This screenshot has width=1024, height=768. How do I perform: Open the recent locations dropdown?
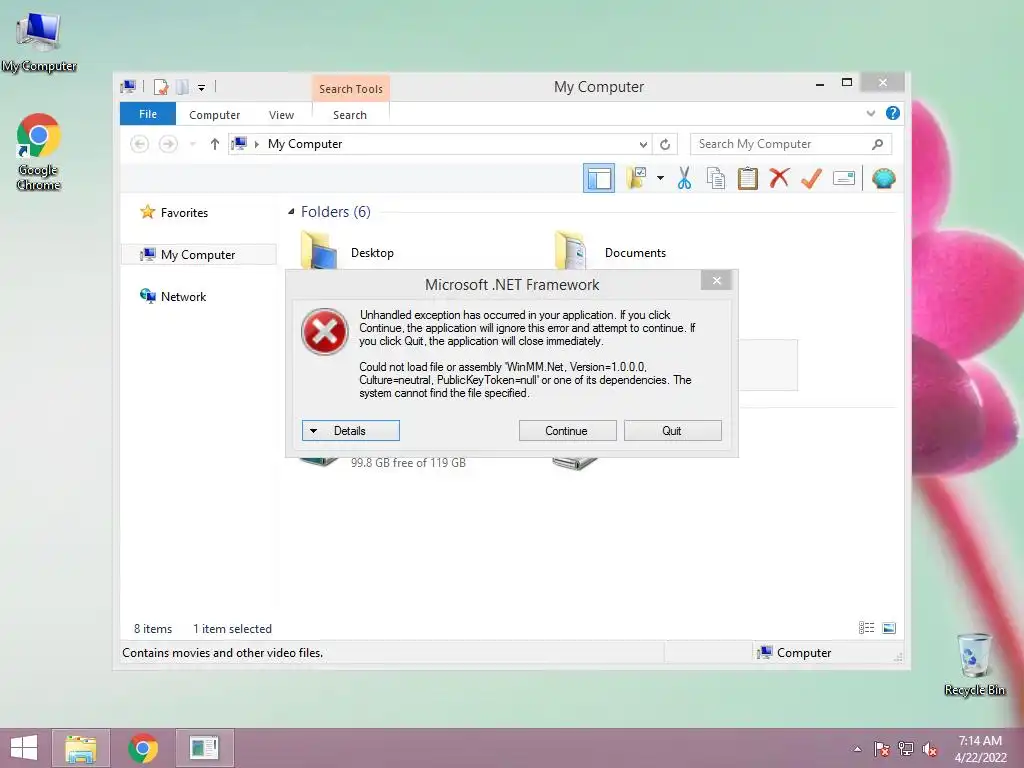[193, 144]
